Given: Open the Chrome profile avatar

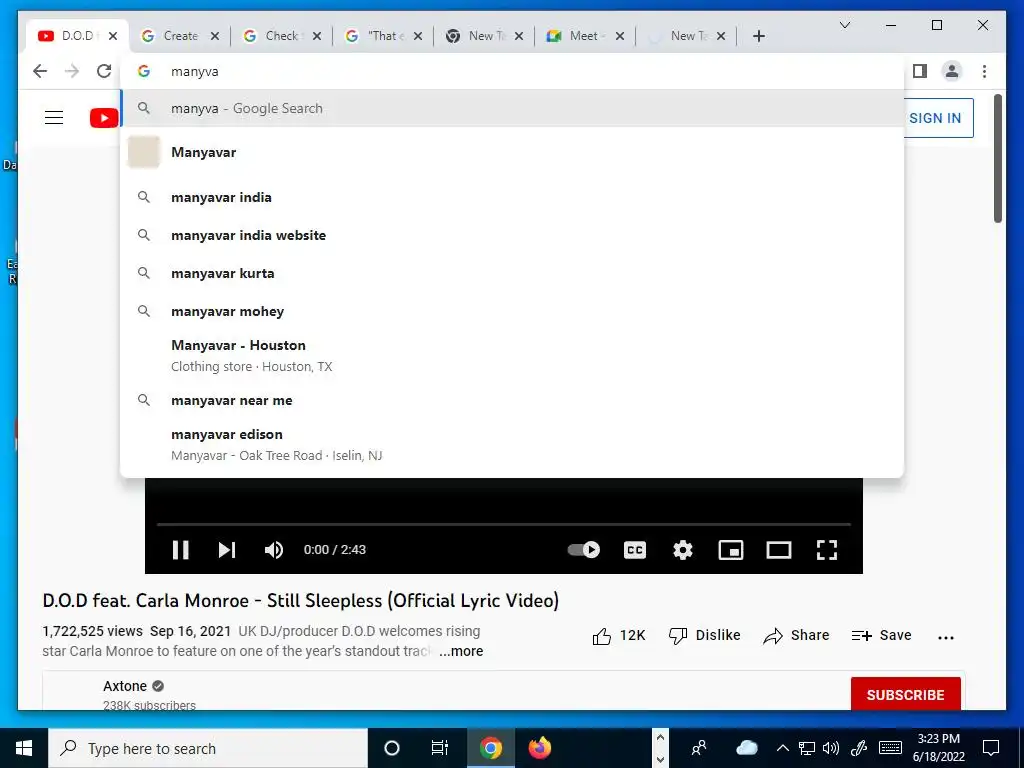Looking at the screenshot, I should tap(952, 71).
